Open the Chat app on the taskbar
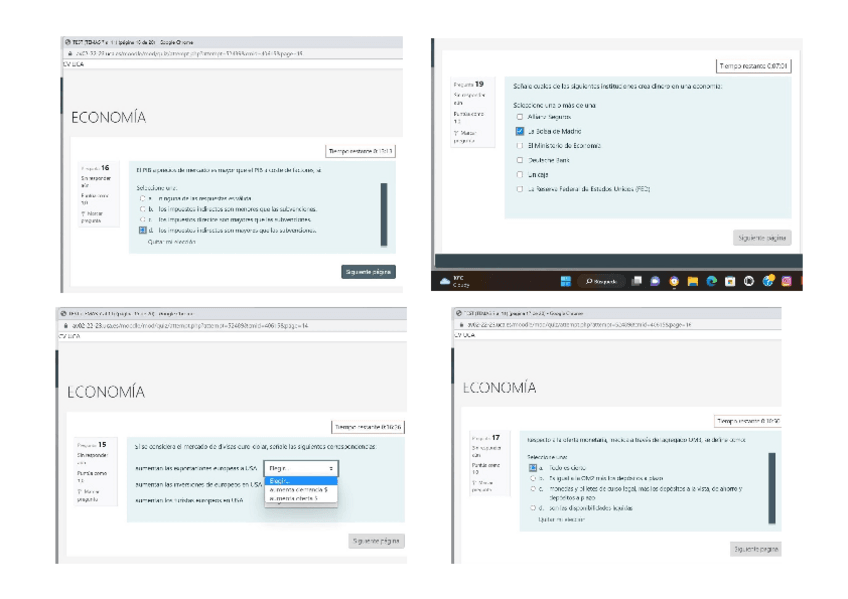 point(655,281)
